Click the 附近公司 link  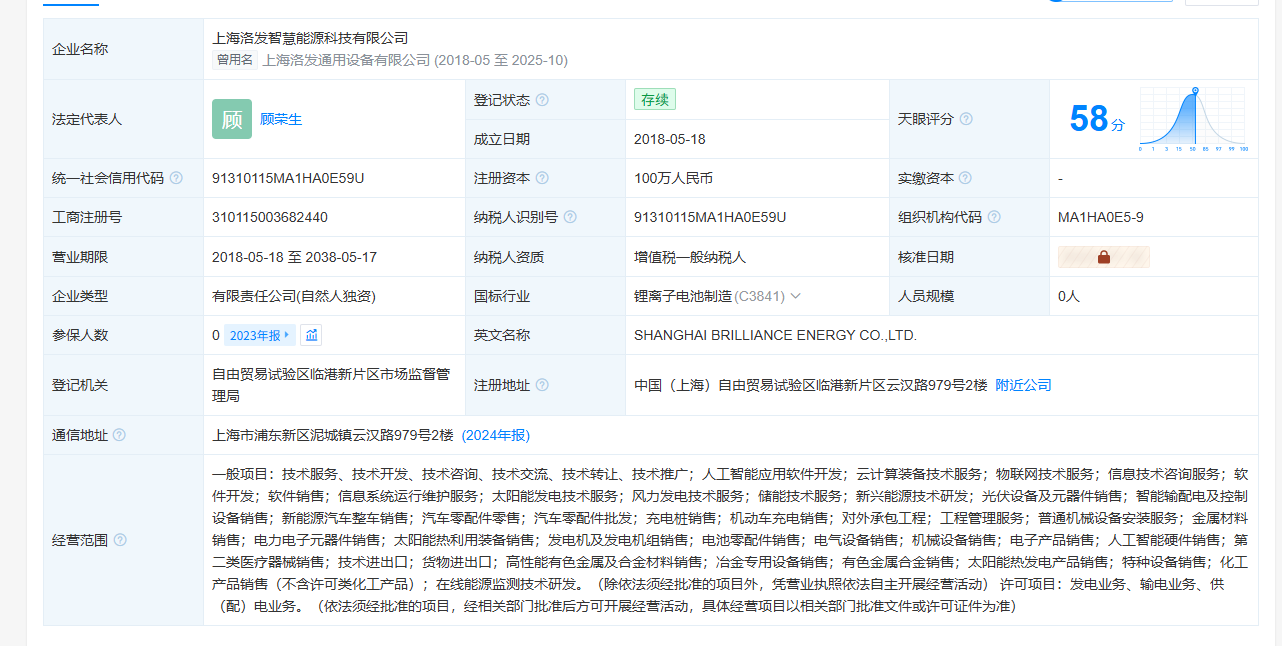(1023, 385)
